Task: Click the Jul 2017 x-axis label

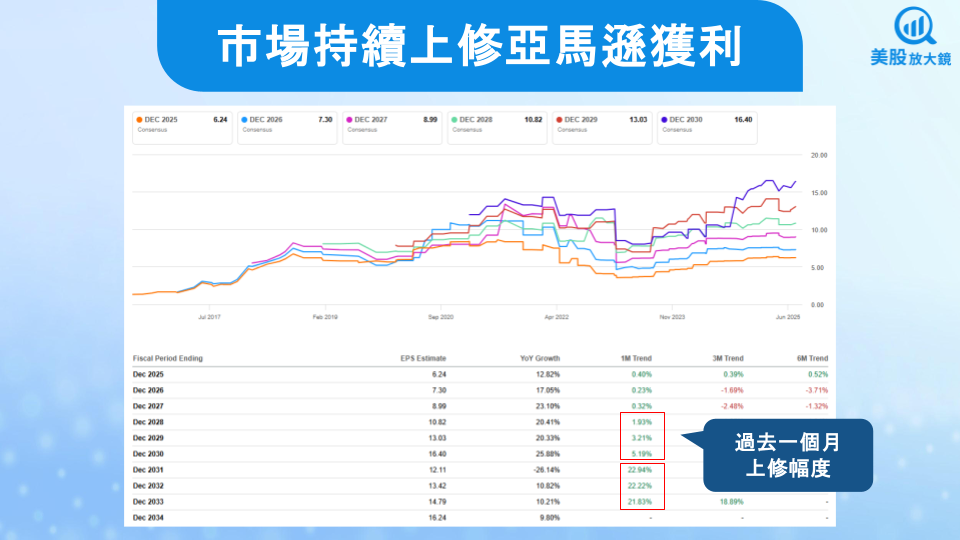Action: pos(209,317)
